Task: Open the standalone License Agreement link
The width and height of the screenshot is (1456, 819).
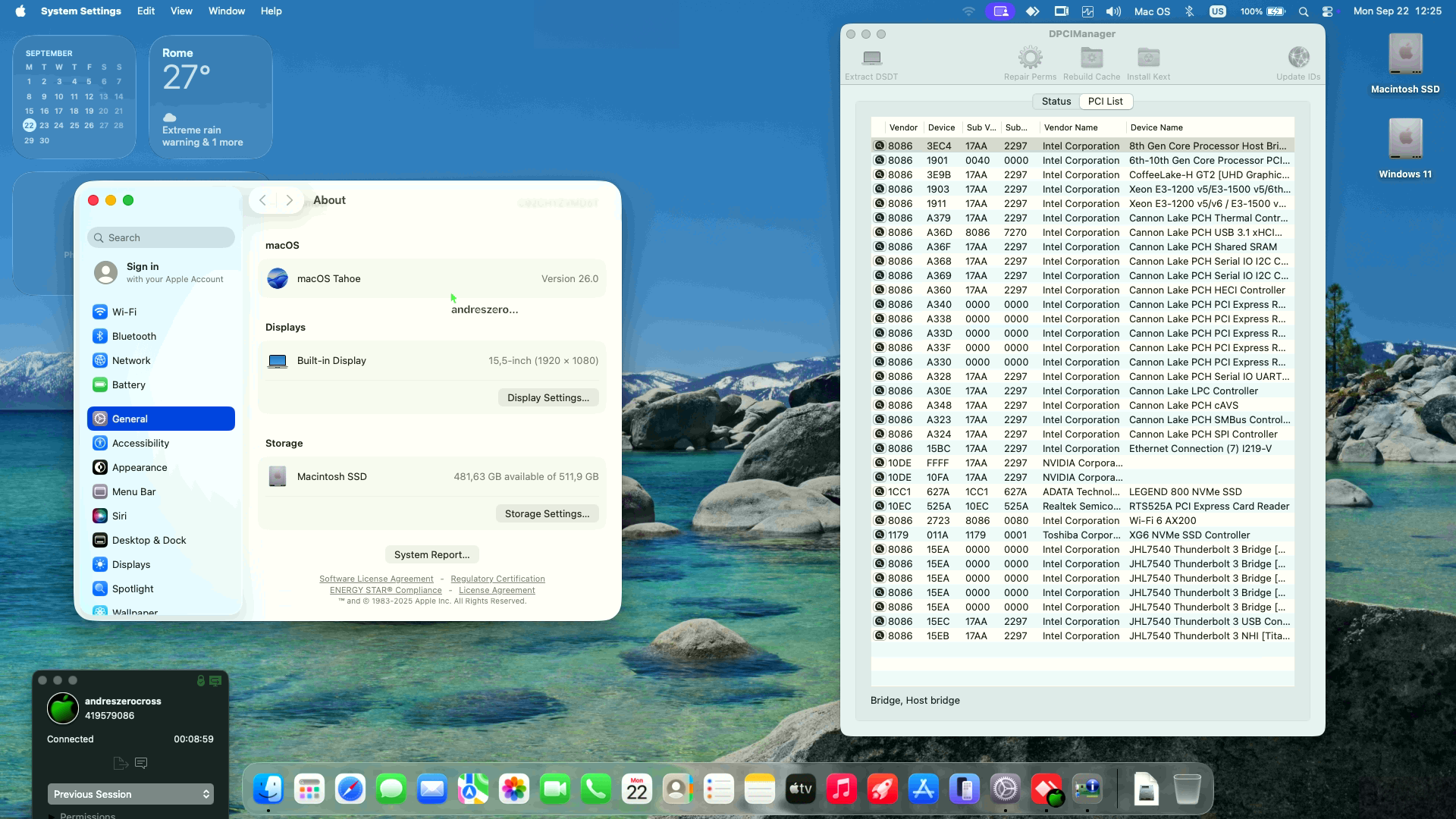Action: click(x=497, y=590)
